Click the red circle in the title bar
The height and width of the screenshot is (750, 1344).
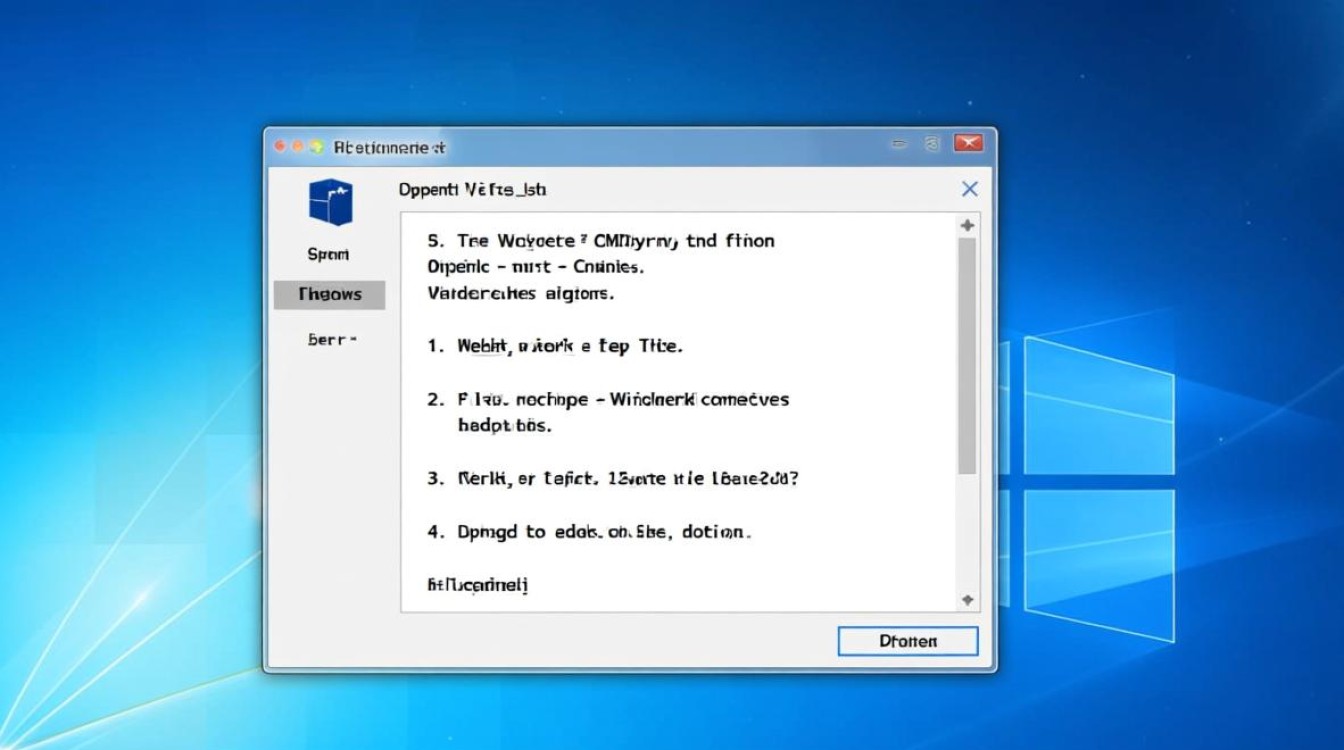click(281, 146)
